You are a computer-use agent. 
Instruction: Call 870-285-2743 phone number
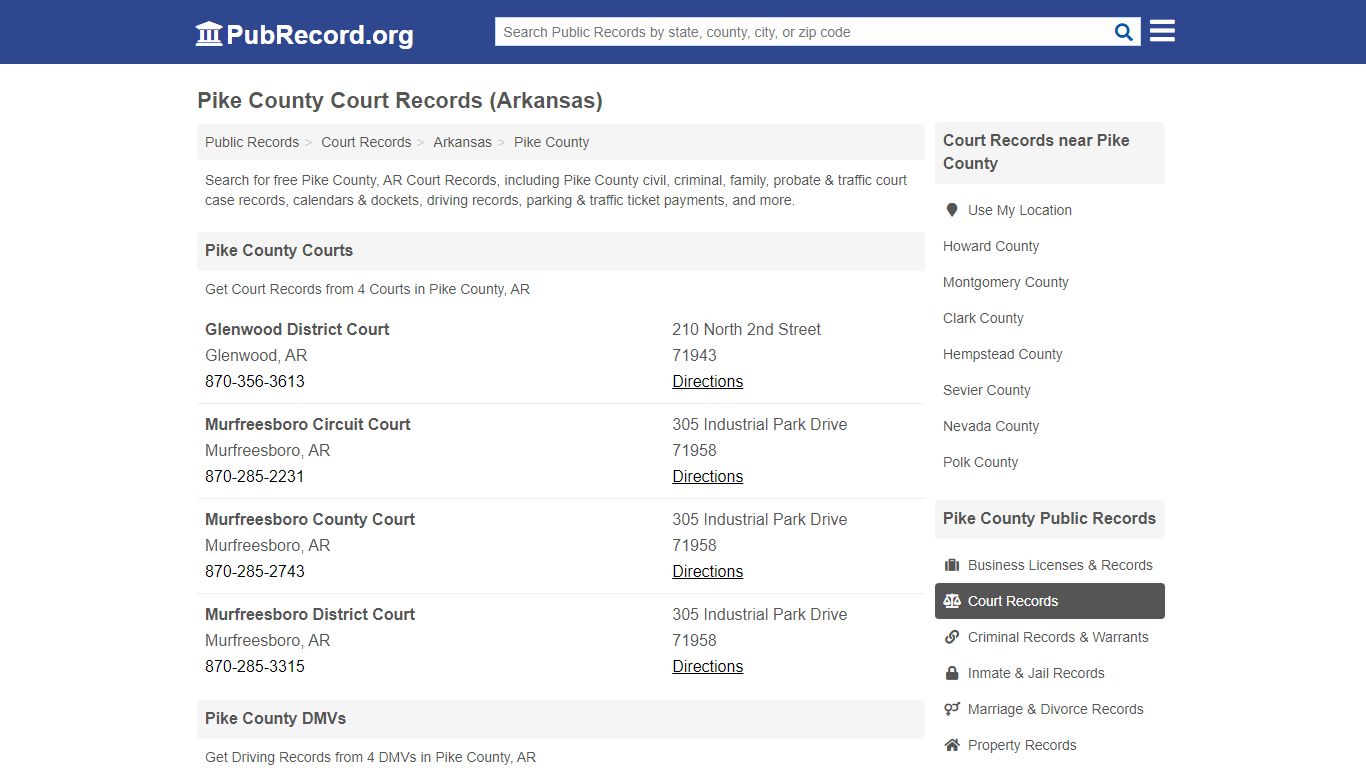pyautogui.click(x=255, y=571)
